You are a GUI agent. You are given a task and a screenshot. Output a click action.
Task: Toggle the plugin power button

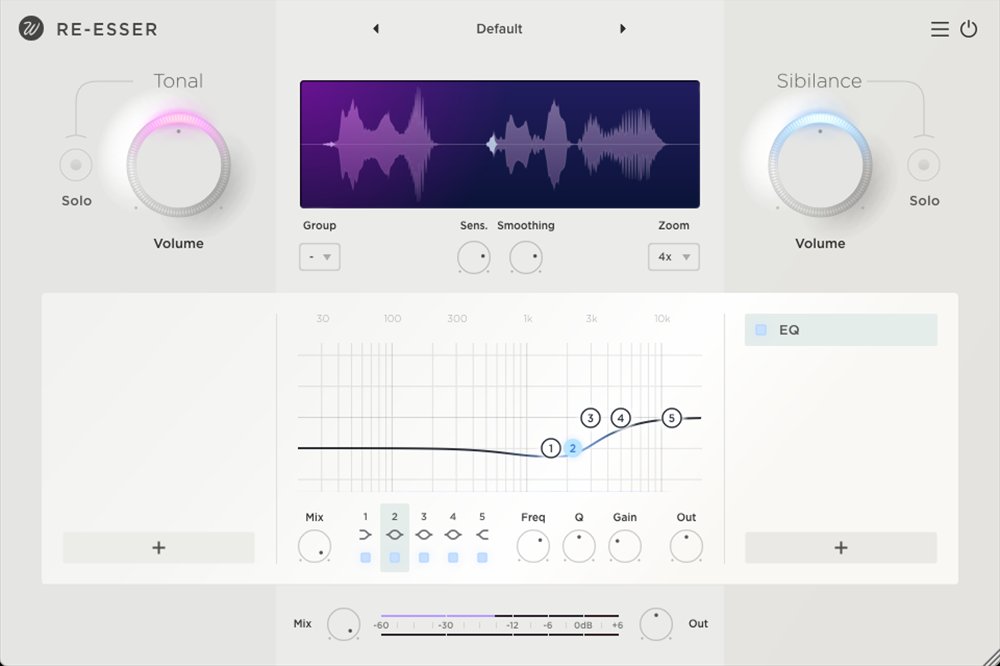969,29
